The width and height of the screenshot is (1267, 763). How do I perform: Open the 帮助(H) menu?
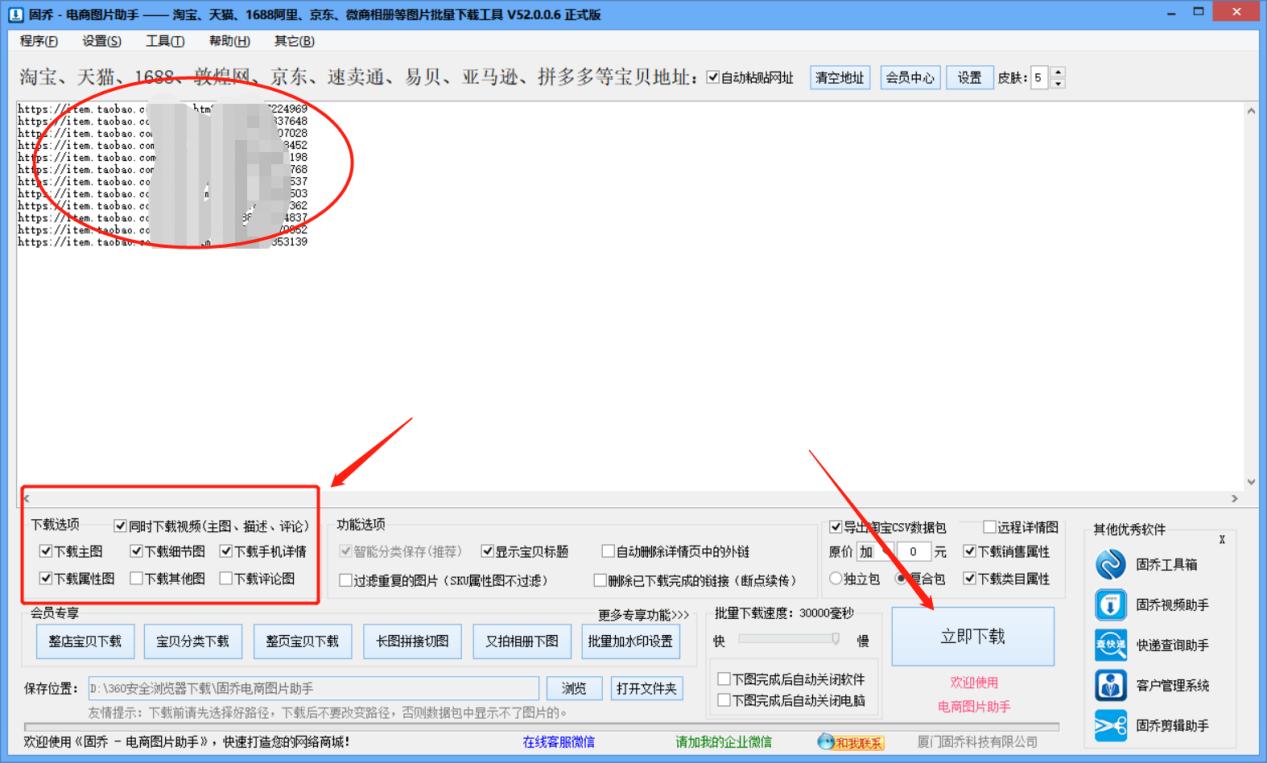click(230, 41)
